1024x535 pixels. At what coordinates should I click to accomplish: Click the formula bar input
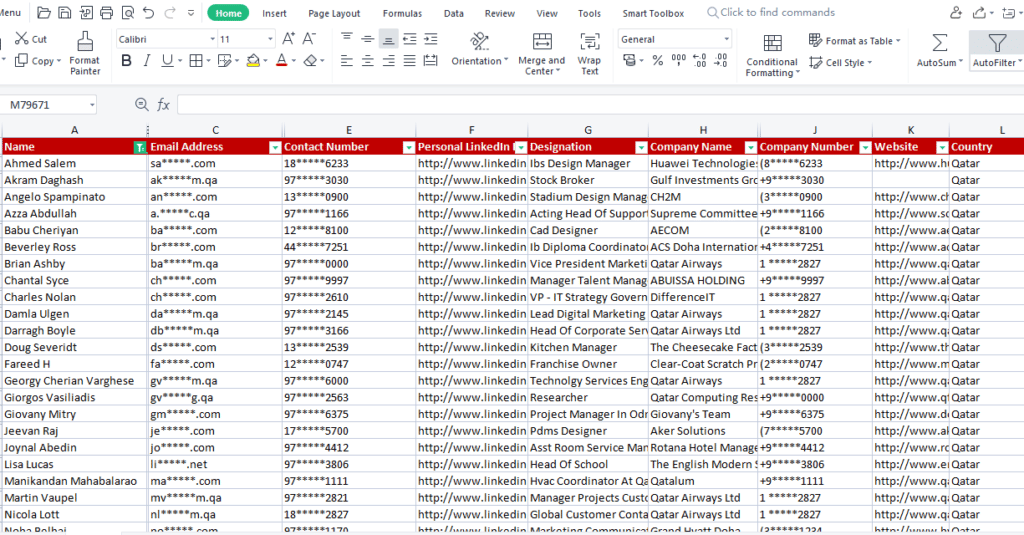(600, 105)
